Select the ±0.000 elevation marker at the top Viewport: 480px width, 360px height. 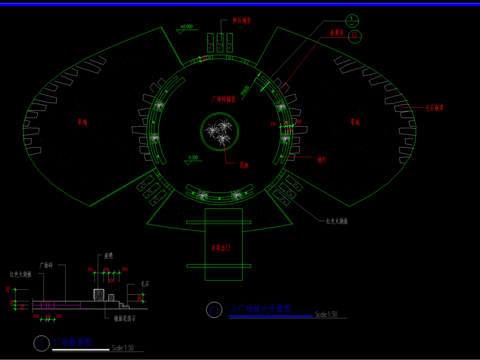coord(186,28)
